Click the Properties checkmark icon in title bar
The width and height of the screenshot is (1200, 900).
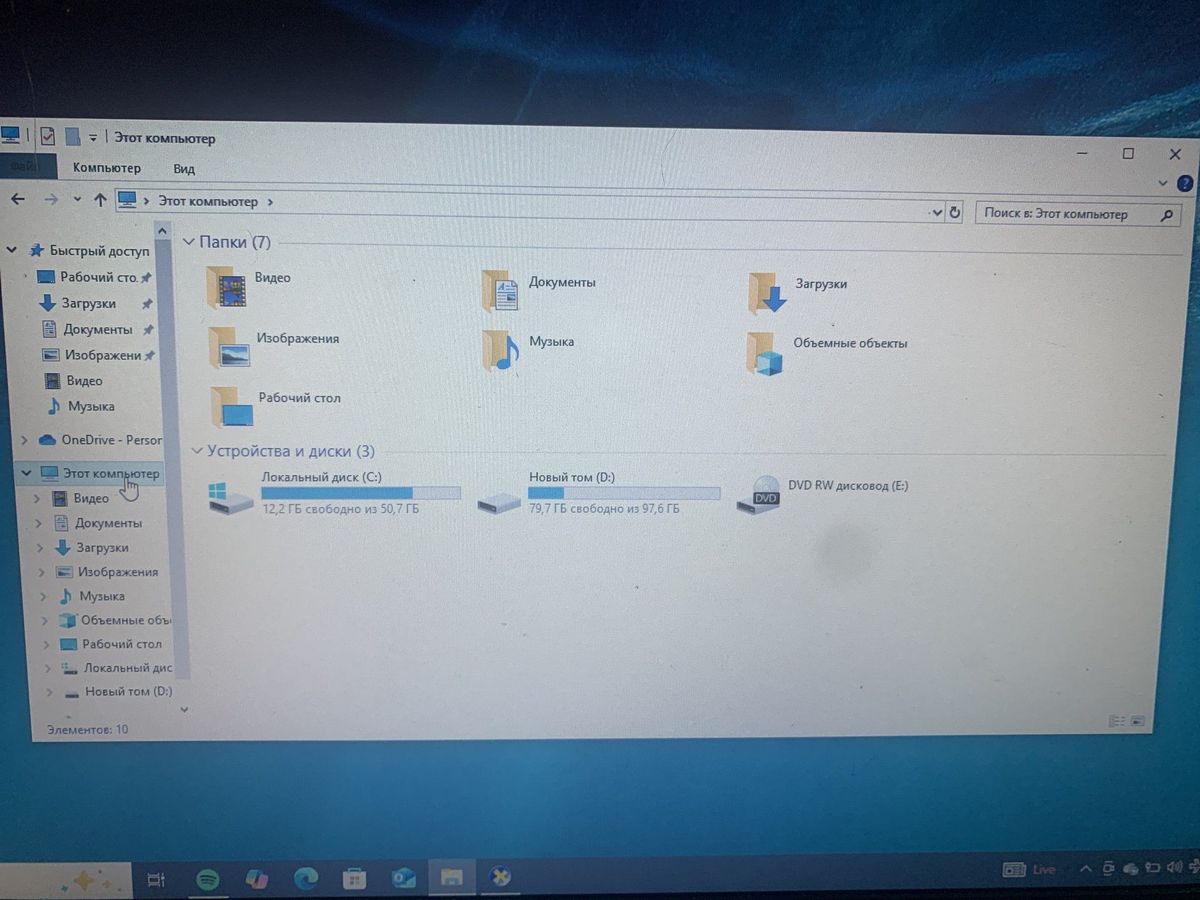tap(47, 137)
